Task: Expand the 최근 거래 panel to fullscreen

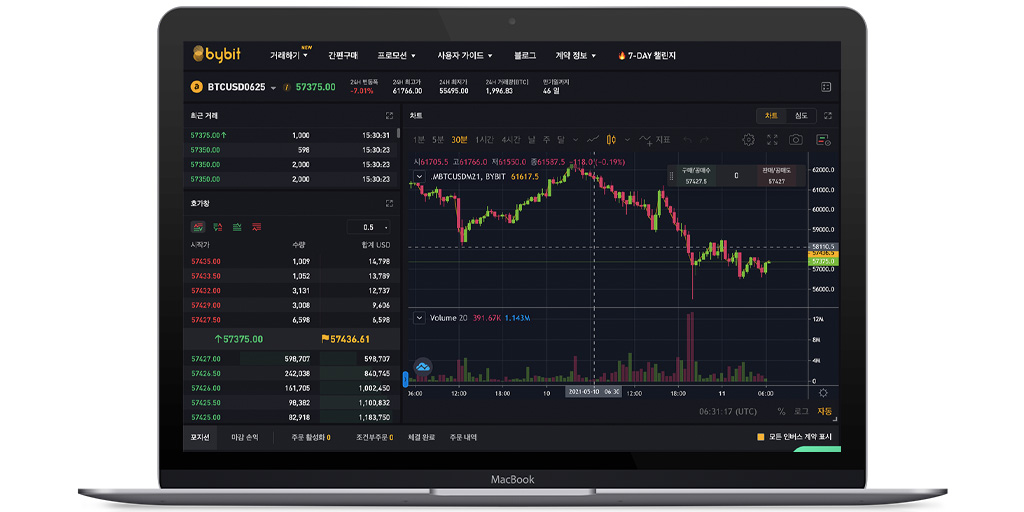Action: point(389,116)
